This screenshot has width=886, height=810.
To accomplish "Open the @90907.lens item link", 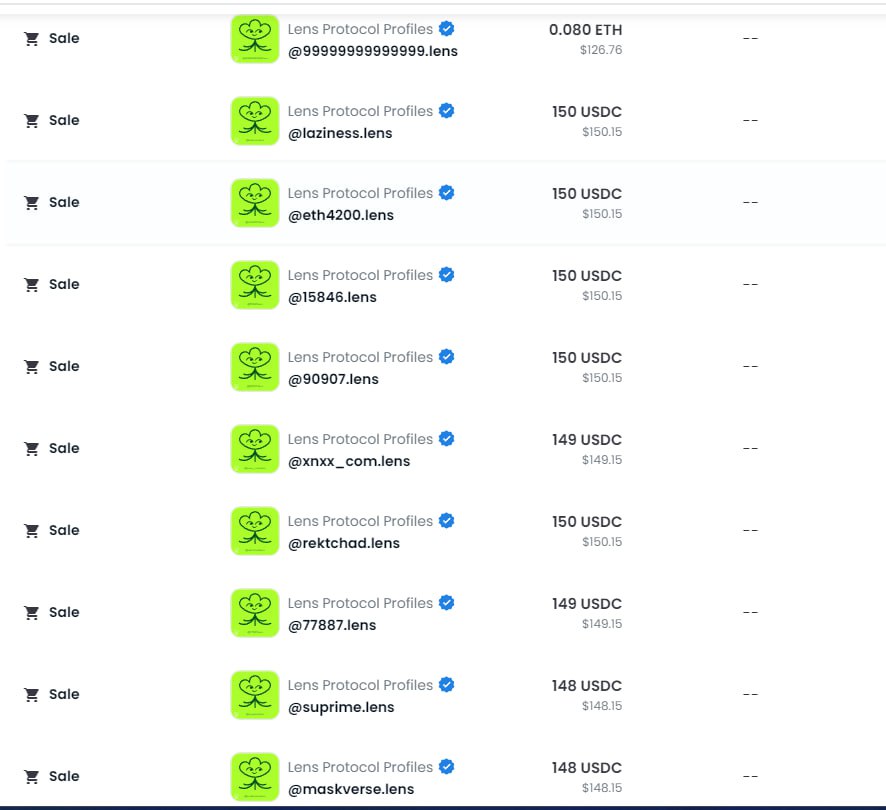I will click(x=333, y=379).
